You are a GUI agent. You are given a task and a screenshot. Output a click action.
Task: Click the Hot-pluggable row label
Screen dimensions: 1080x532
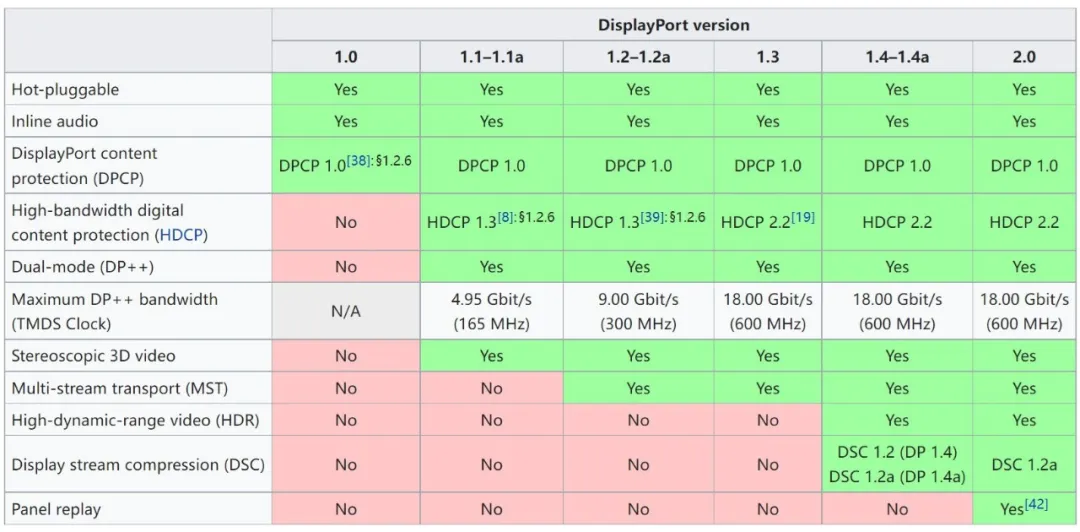[65, 90]
